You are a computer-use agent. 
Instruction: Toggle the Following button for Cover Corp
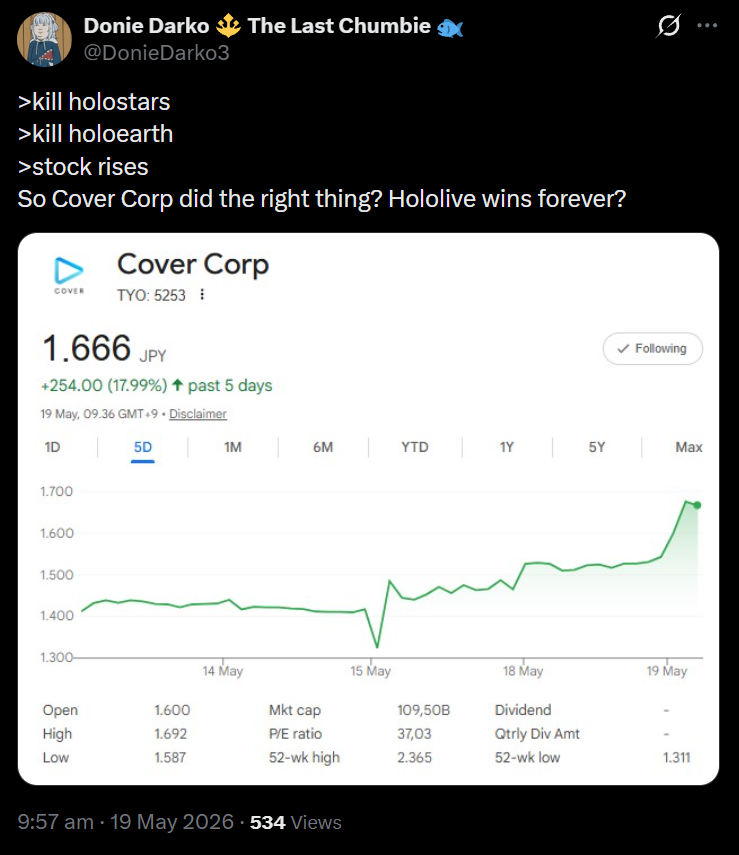[652, 348]
